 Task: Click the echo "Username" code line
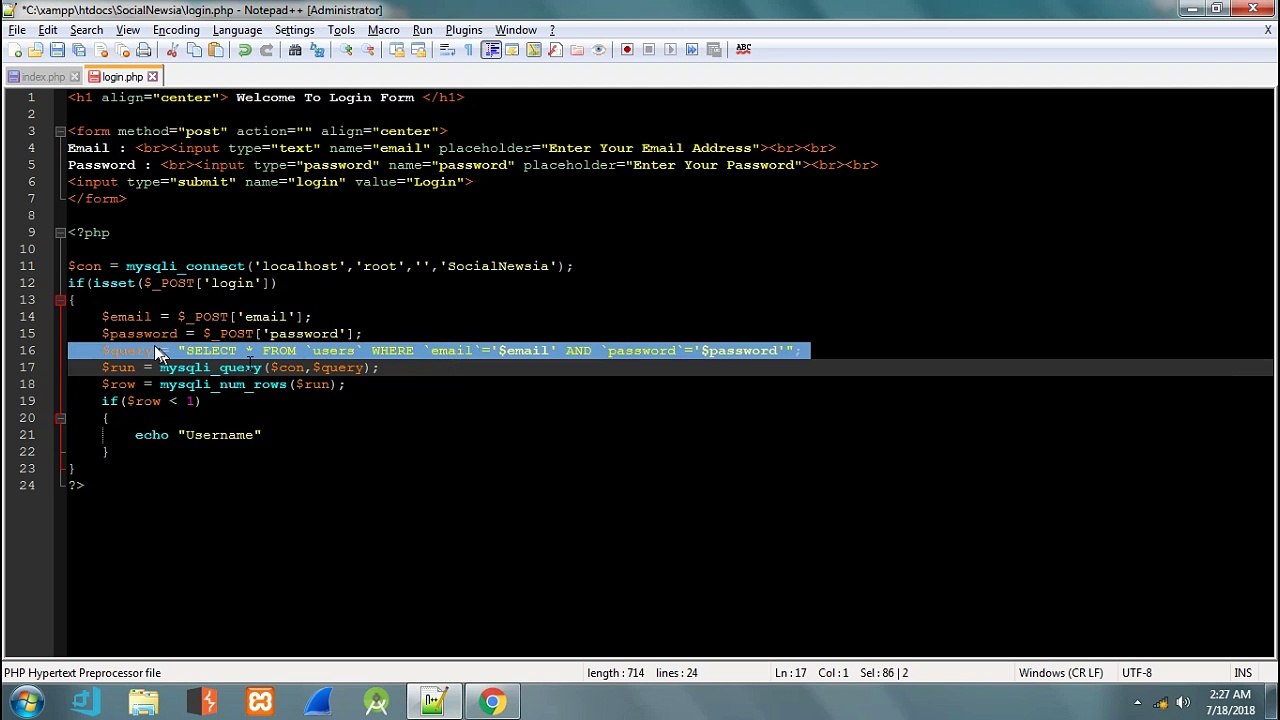[x=198, y=435]
